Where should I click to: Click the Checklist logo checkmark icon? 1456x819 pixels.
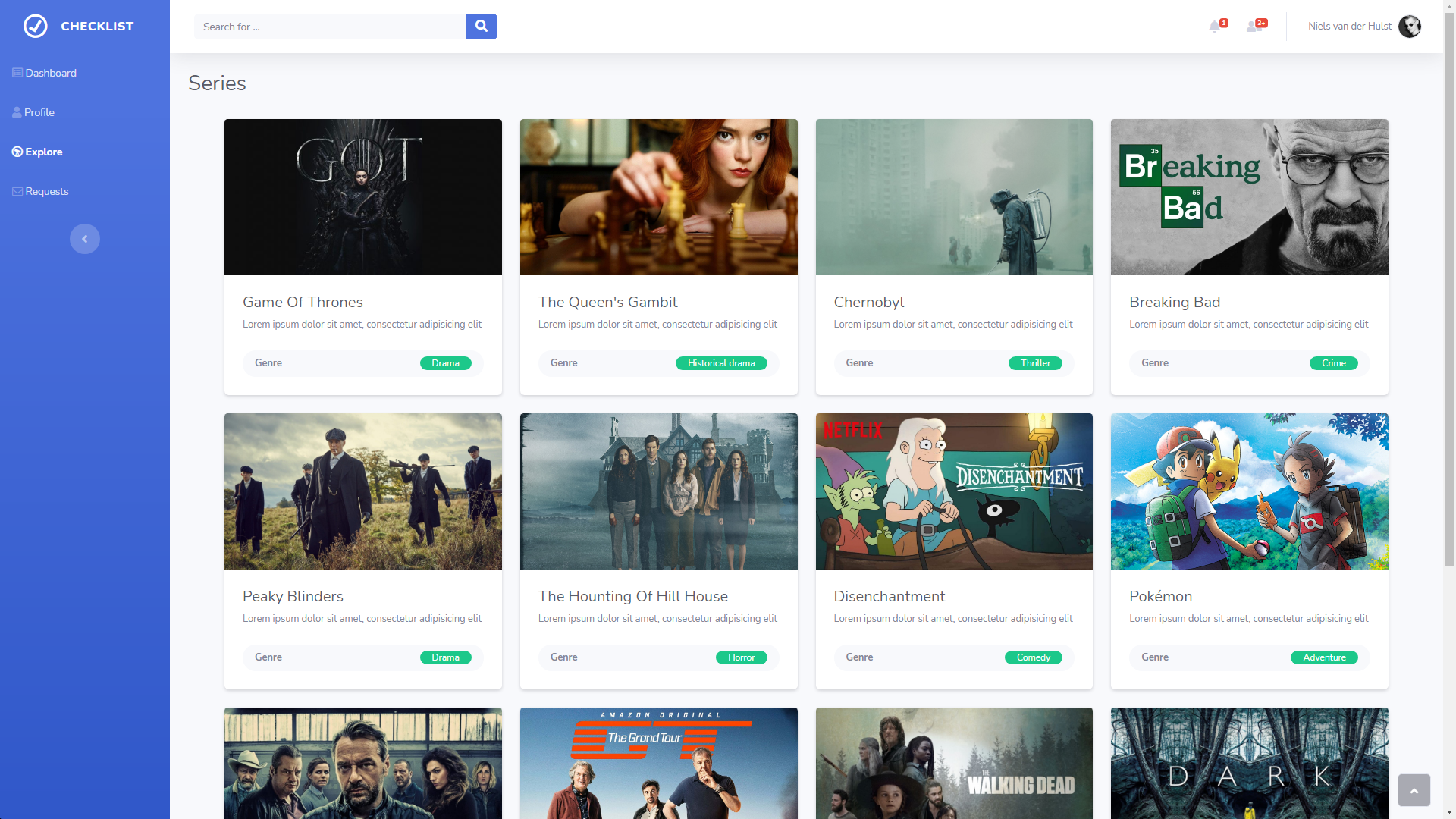pos(36,26)
